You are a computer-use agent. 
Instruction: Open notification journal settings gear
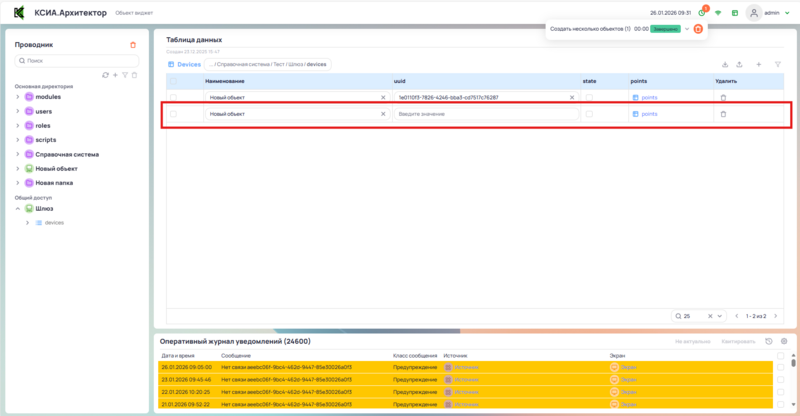(x=784, y=341)
